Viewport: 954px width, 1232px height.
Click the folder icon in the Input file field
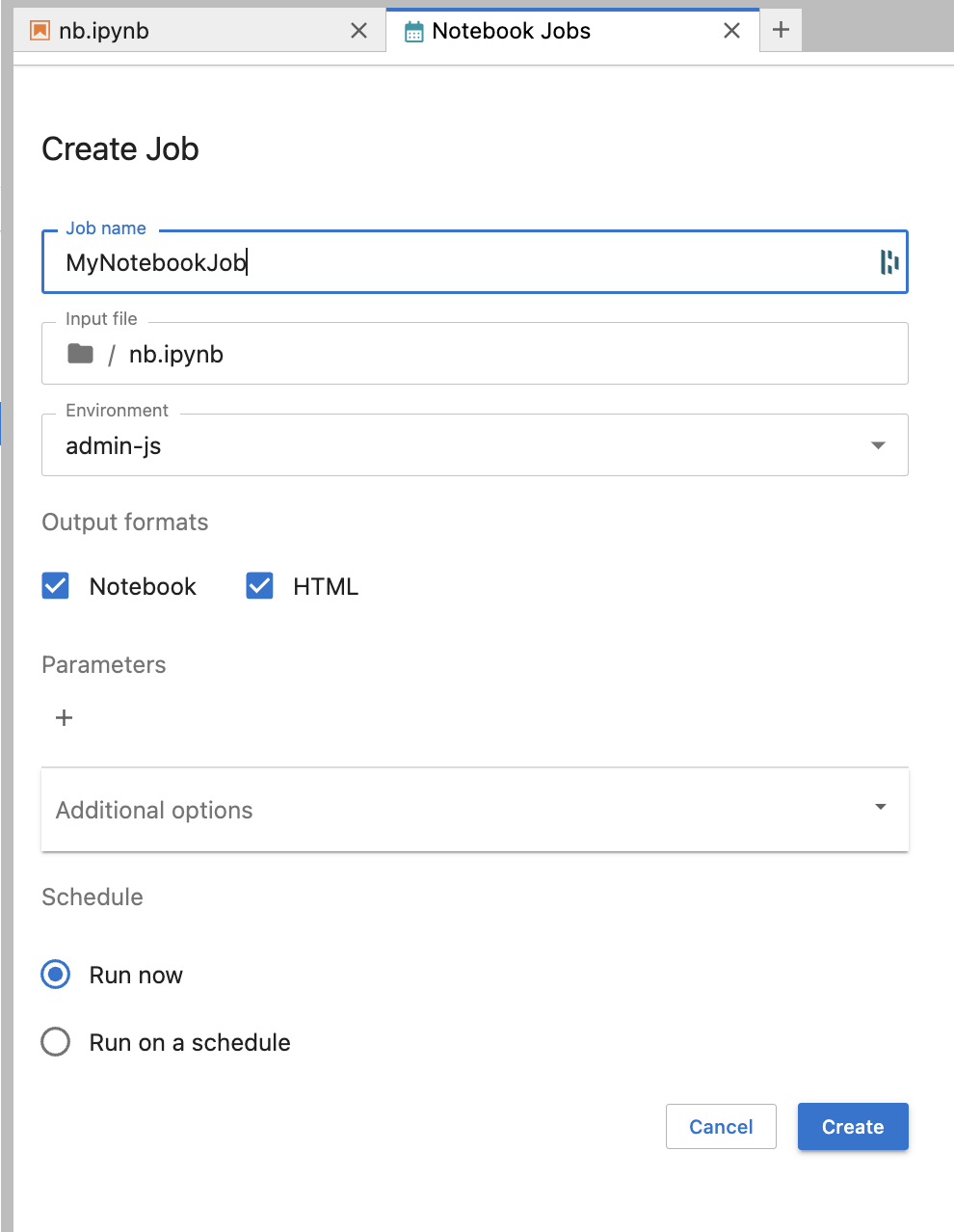coord(81,353)
